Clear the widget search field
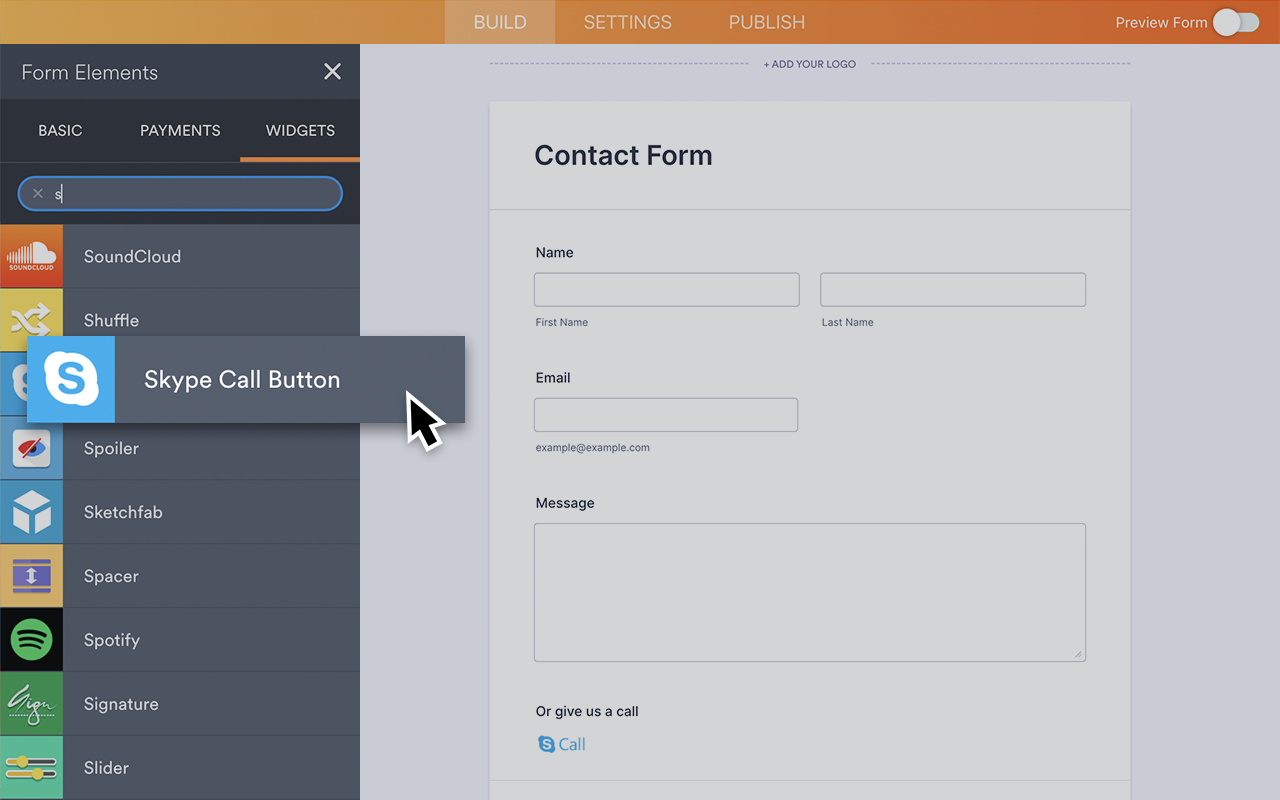Viewport: 1280px width, 800px height. point(38,194)
